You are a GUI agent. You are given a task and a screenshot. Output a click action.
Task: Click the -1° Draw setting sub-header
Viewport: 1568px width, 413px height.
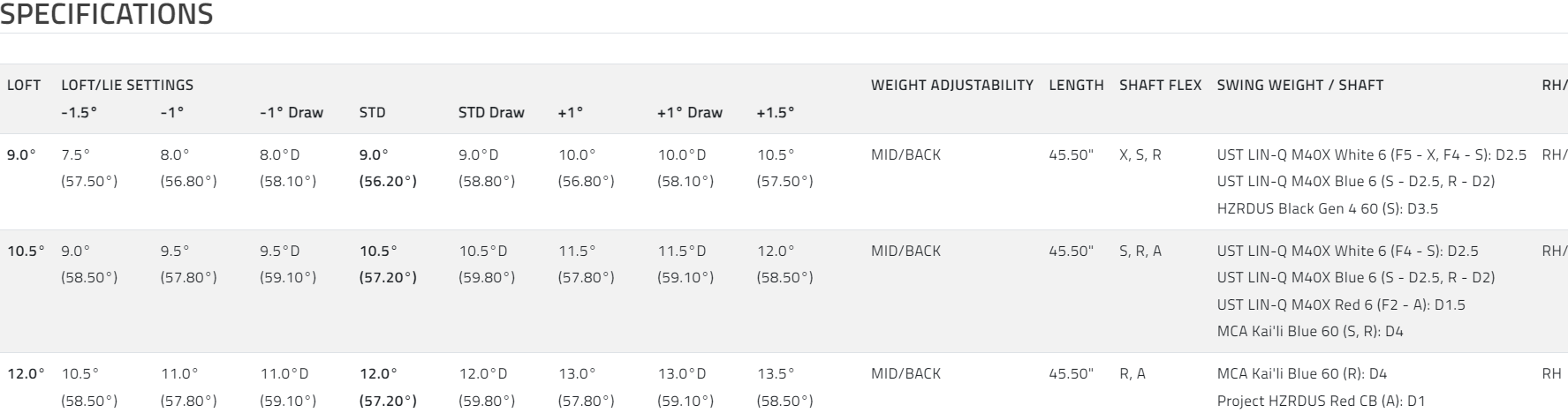pyautogui.click(x=292, y=113)
